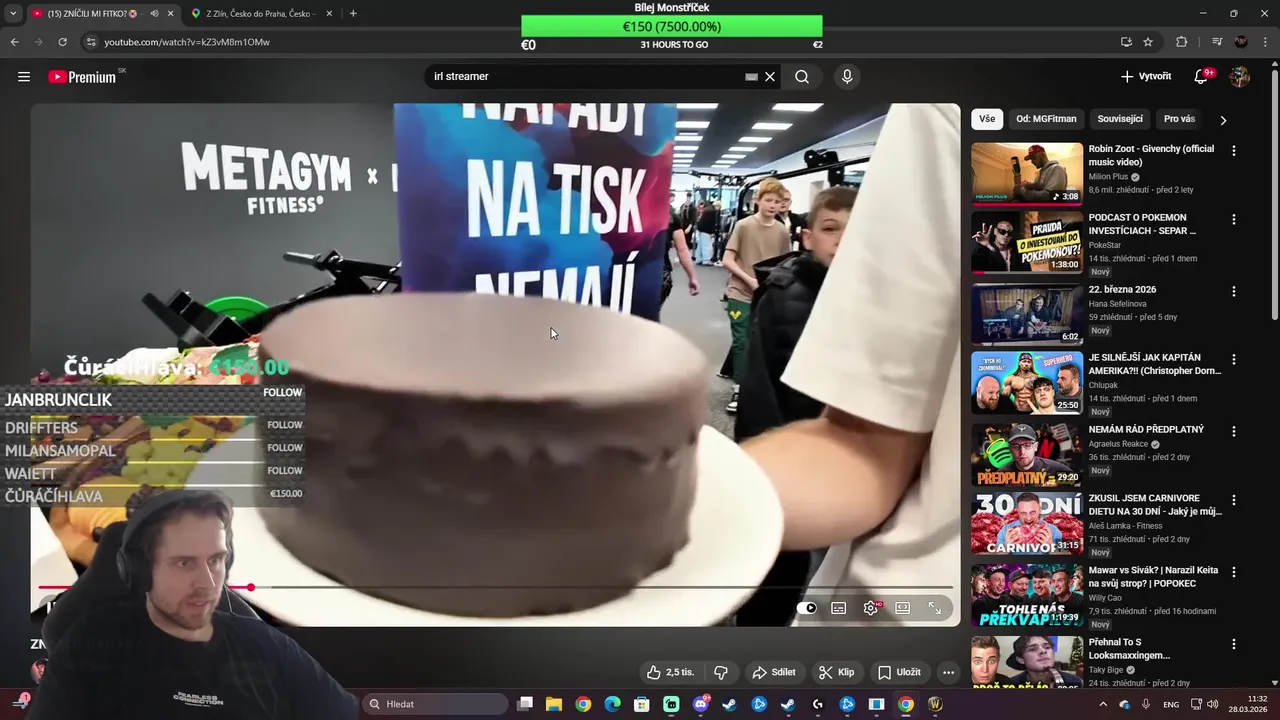
Task: Open Mawar vs Sivák video title
Action: [x=1152, y=577]
